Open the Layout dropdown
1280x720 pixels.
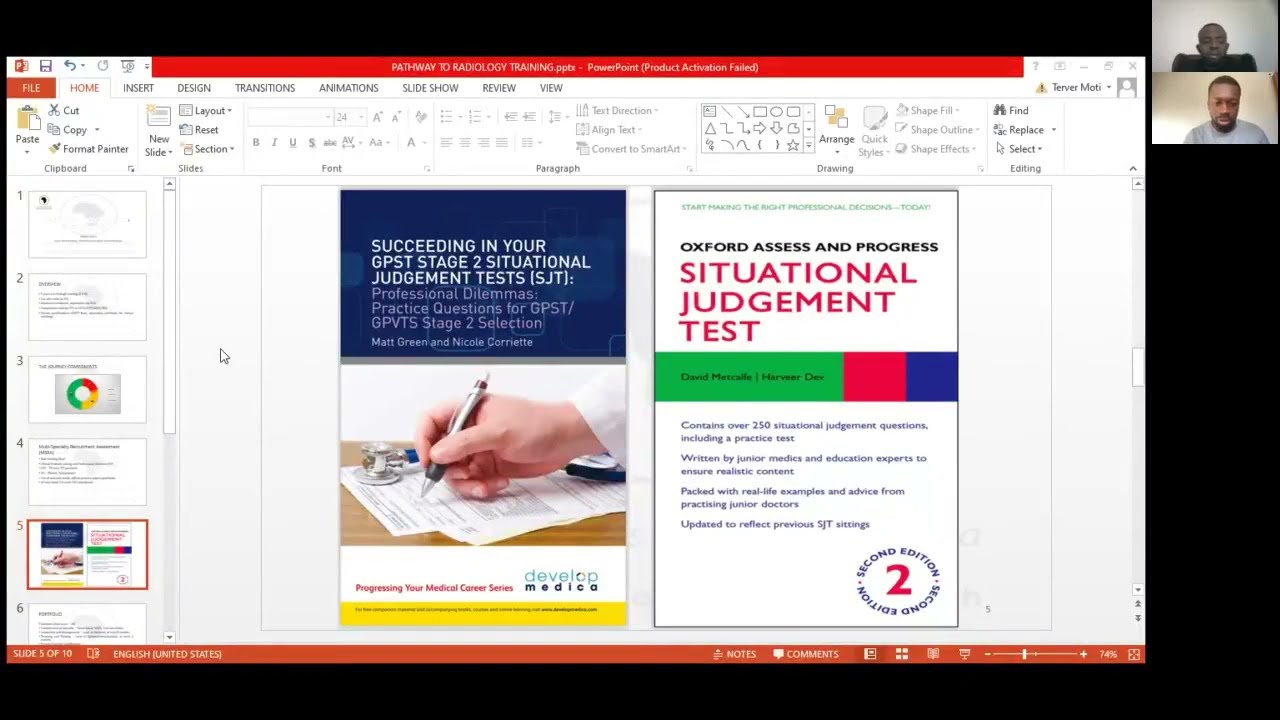tap(206, 111)
